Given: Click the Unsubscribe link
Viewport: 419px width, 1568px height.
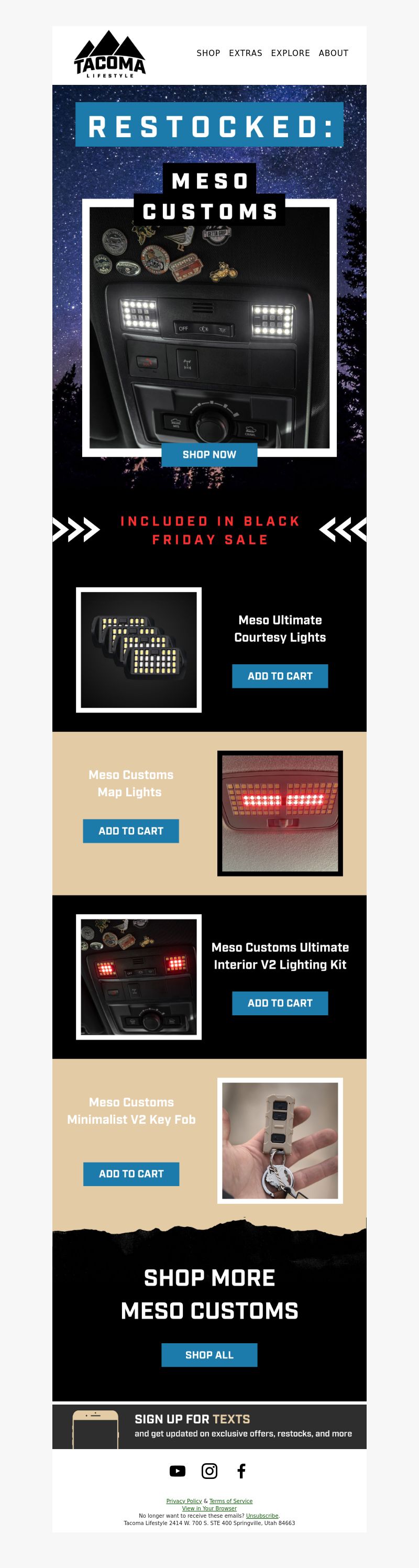Looking at the screenshot, I should coord(262,1516).
